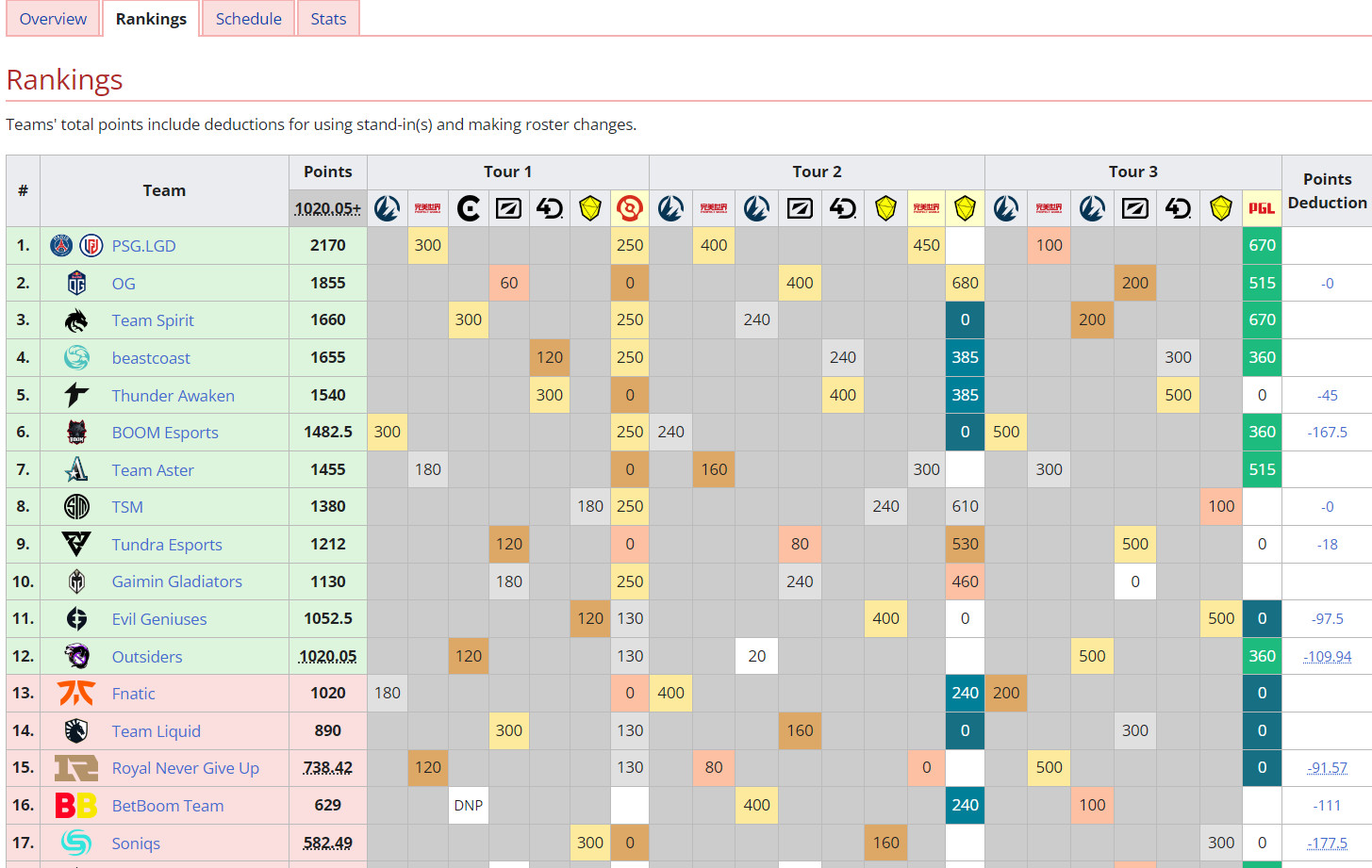Open the 4D esports icon under Tour 3
Screen dimensions: 1372x868
pos(1178,208)
